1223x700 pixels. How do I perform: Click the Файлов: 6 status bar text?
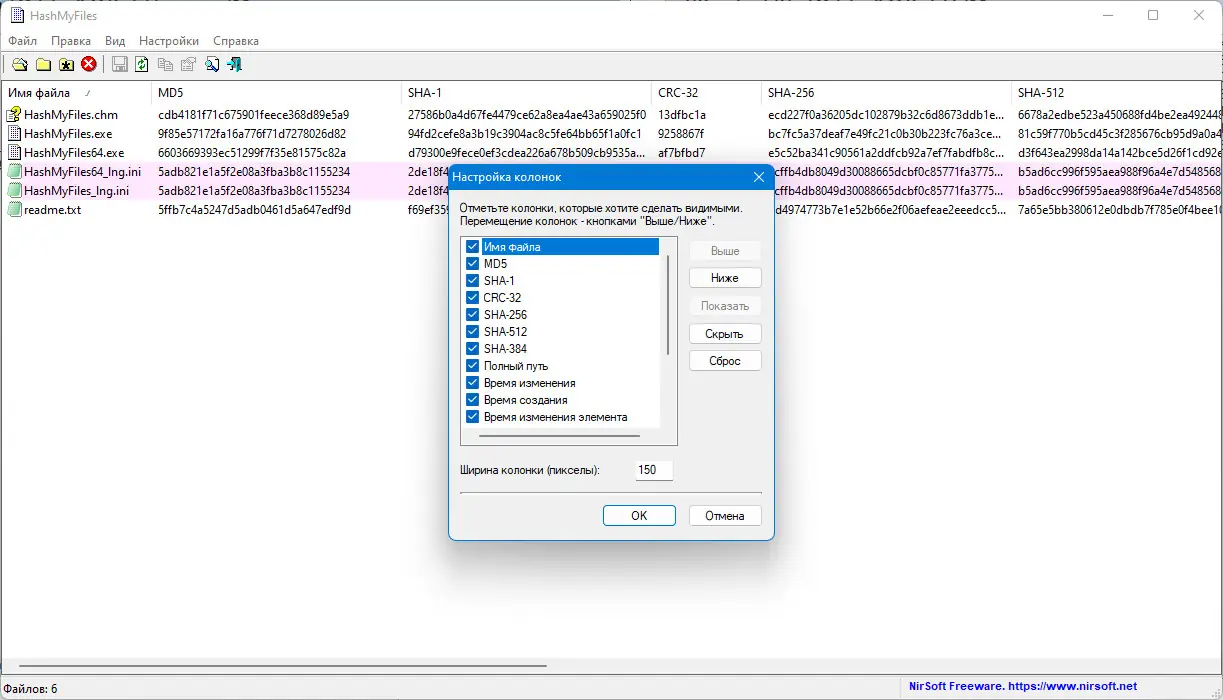[32, 688]
